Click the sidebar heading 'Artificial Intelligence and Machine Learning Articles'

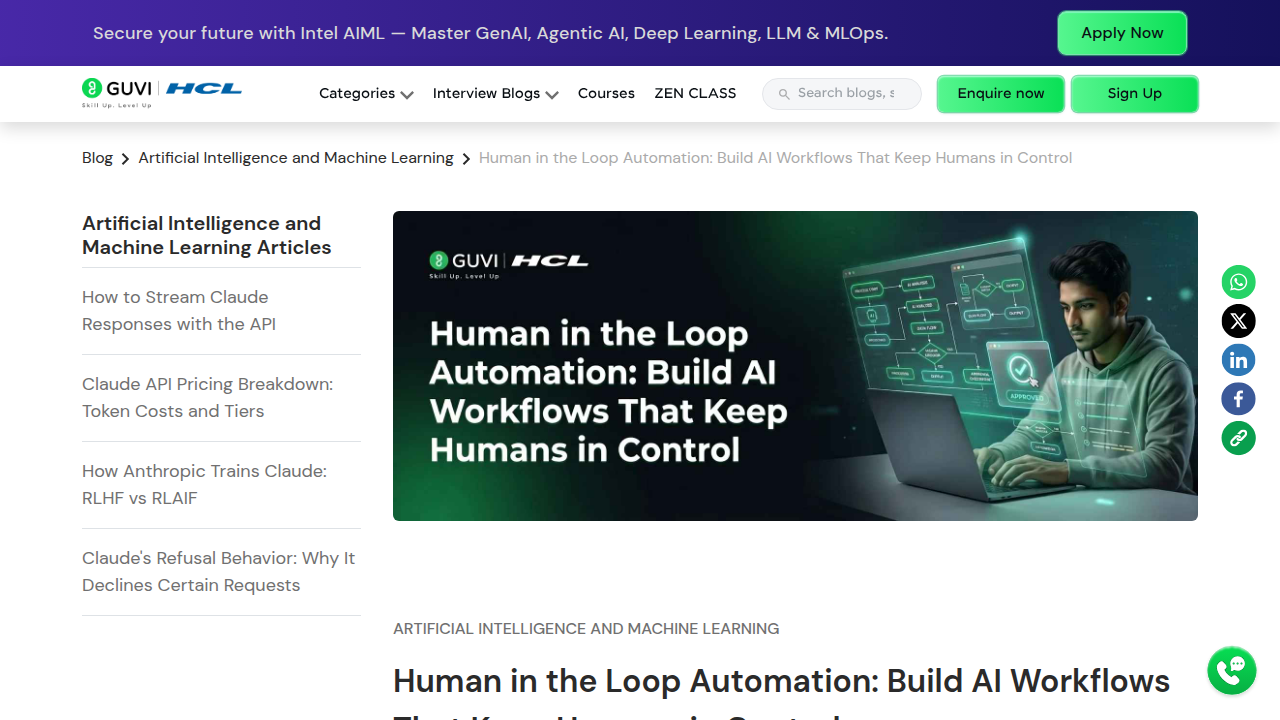click(207, 236)
